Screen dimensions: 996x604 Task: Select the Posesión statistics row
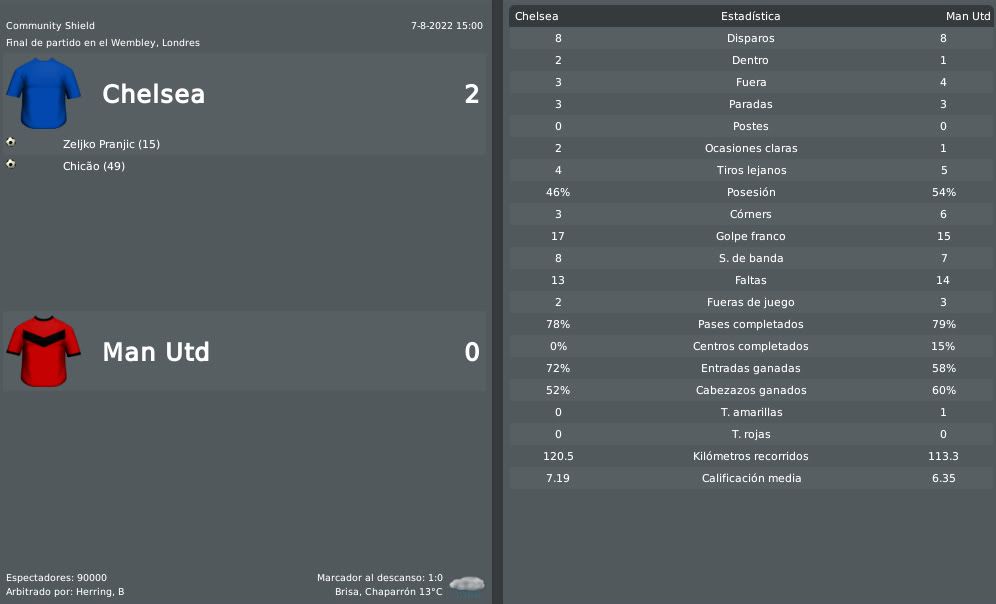[751, 192]
